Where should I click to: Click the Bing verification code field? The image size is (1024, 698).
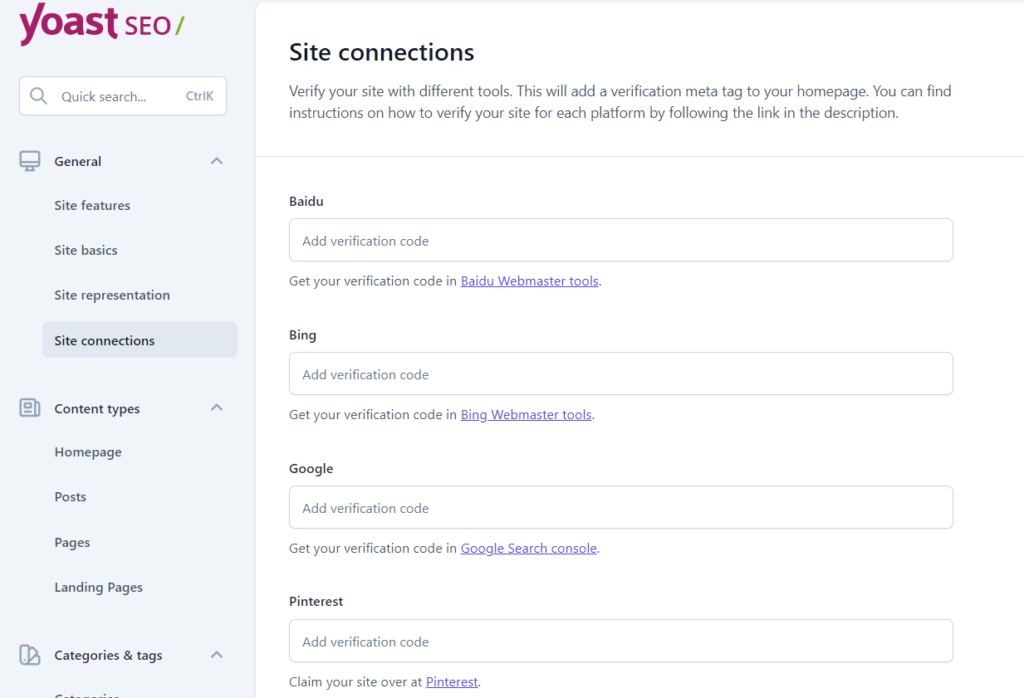click(x=620, y=373)
